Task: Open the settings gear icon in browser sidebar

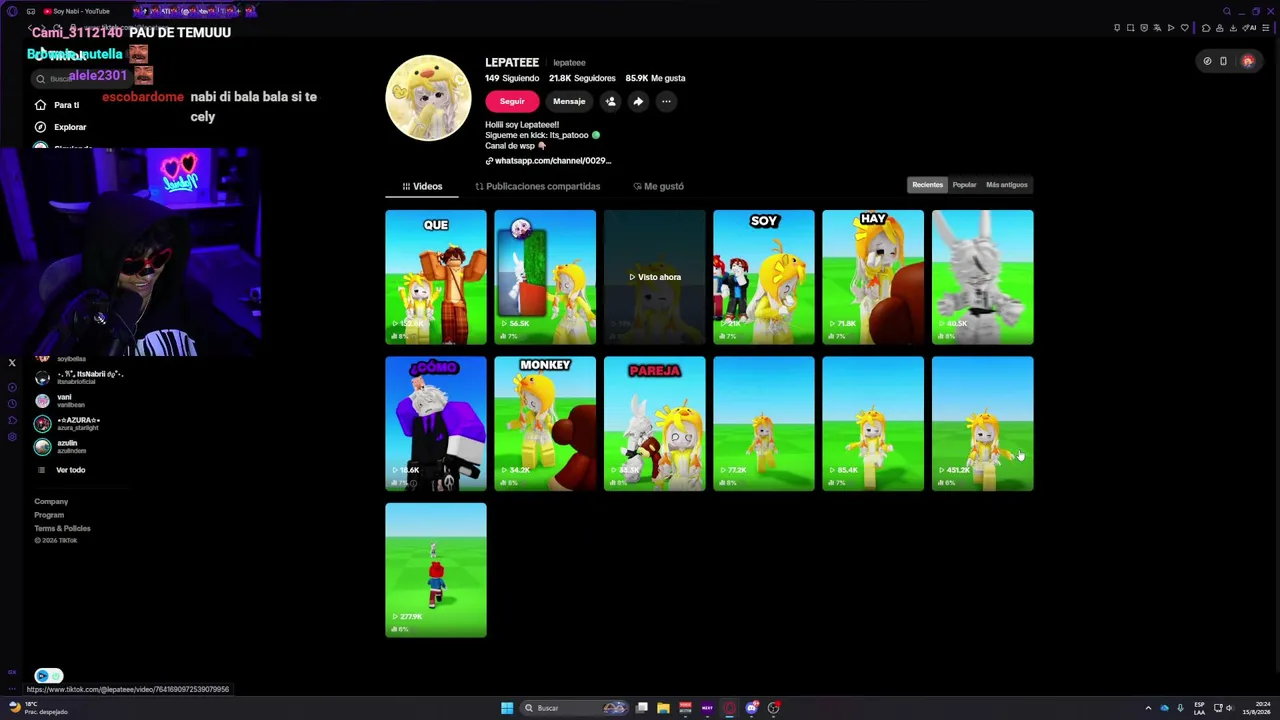Action: [x=12, y=436]
